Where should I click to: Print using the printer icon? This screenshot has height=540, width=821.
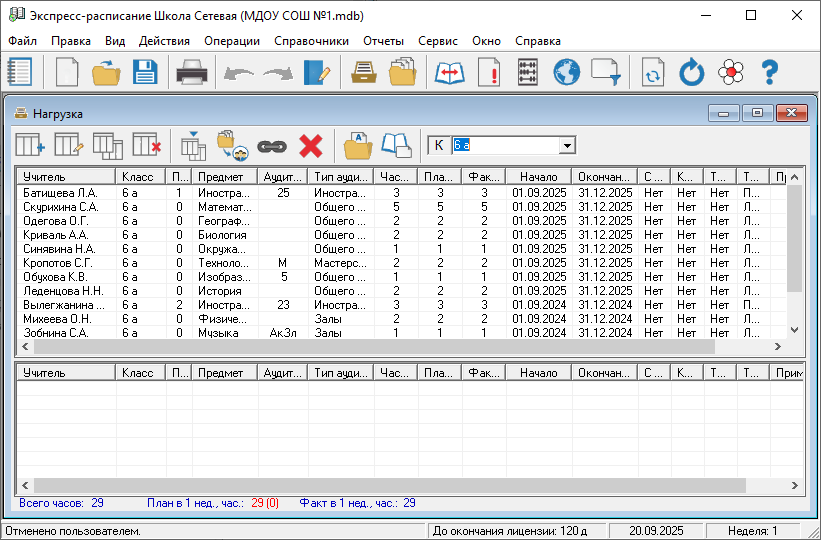point(192,72)
